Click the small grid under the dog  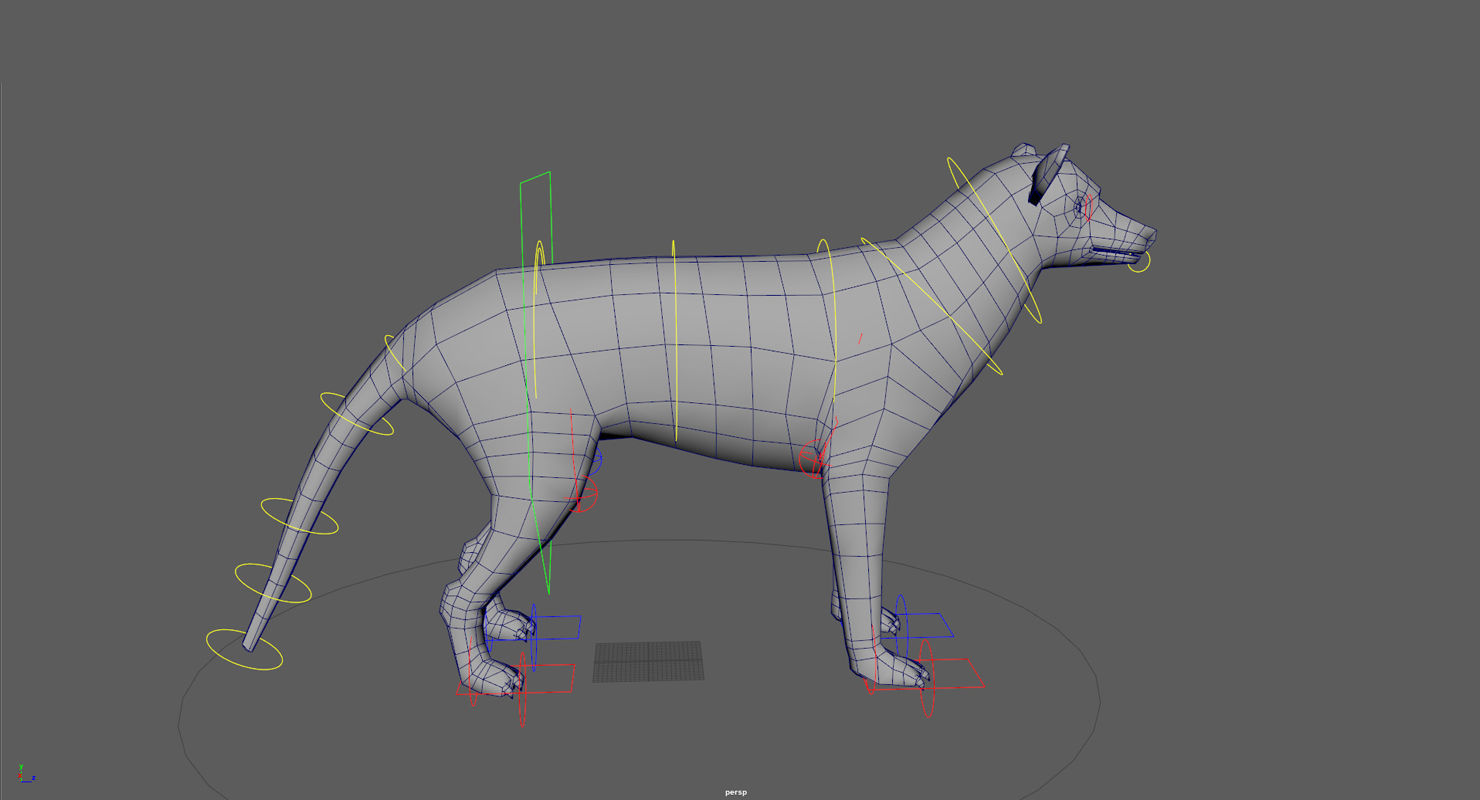click(648, 662)
